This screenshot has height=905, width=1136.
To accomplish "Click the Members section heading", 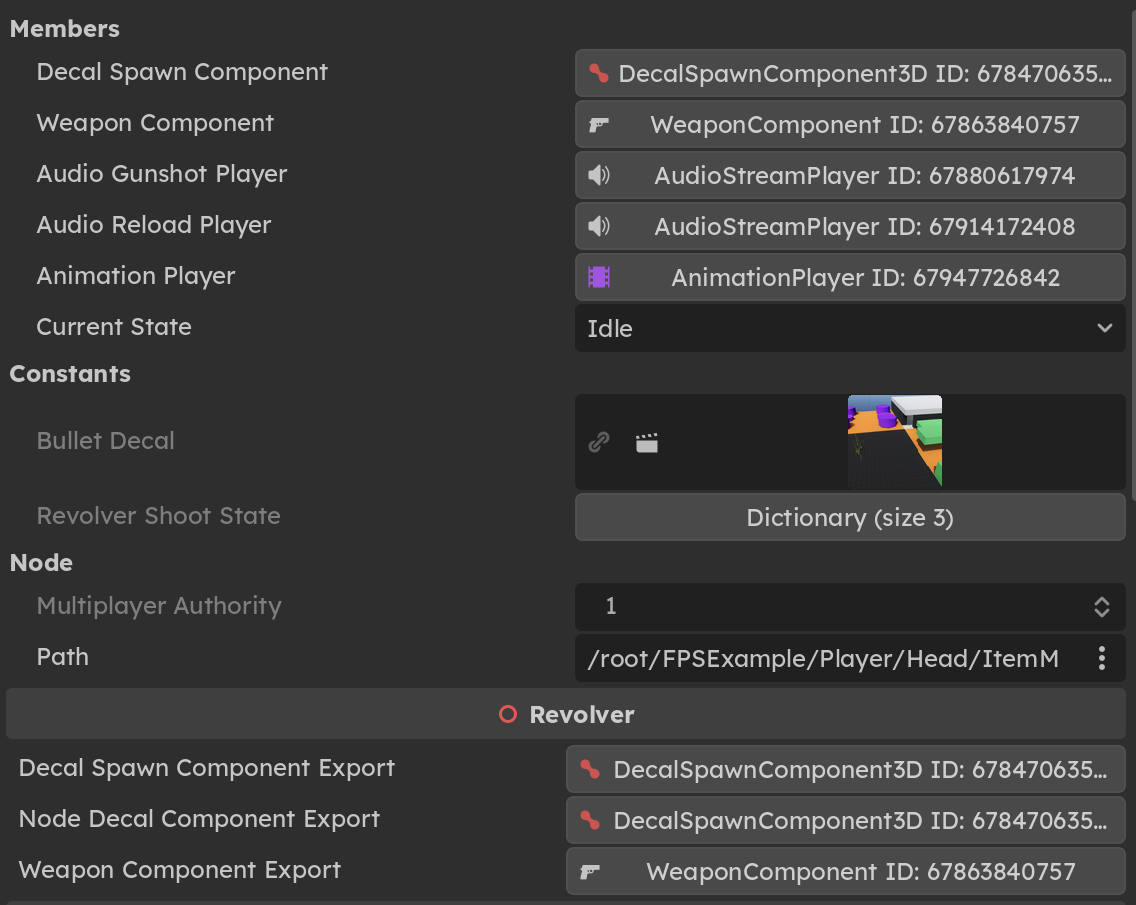I will click(64, 29).
